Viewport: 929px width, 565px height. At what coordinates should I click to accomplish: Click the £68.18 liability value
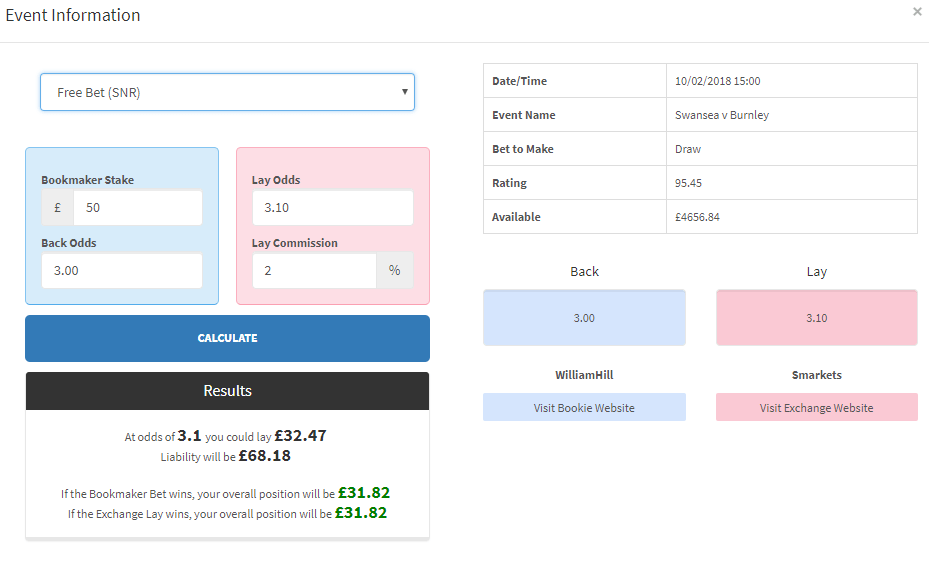[265, 456]
